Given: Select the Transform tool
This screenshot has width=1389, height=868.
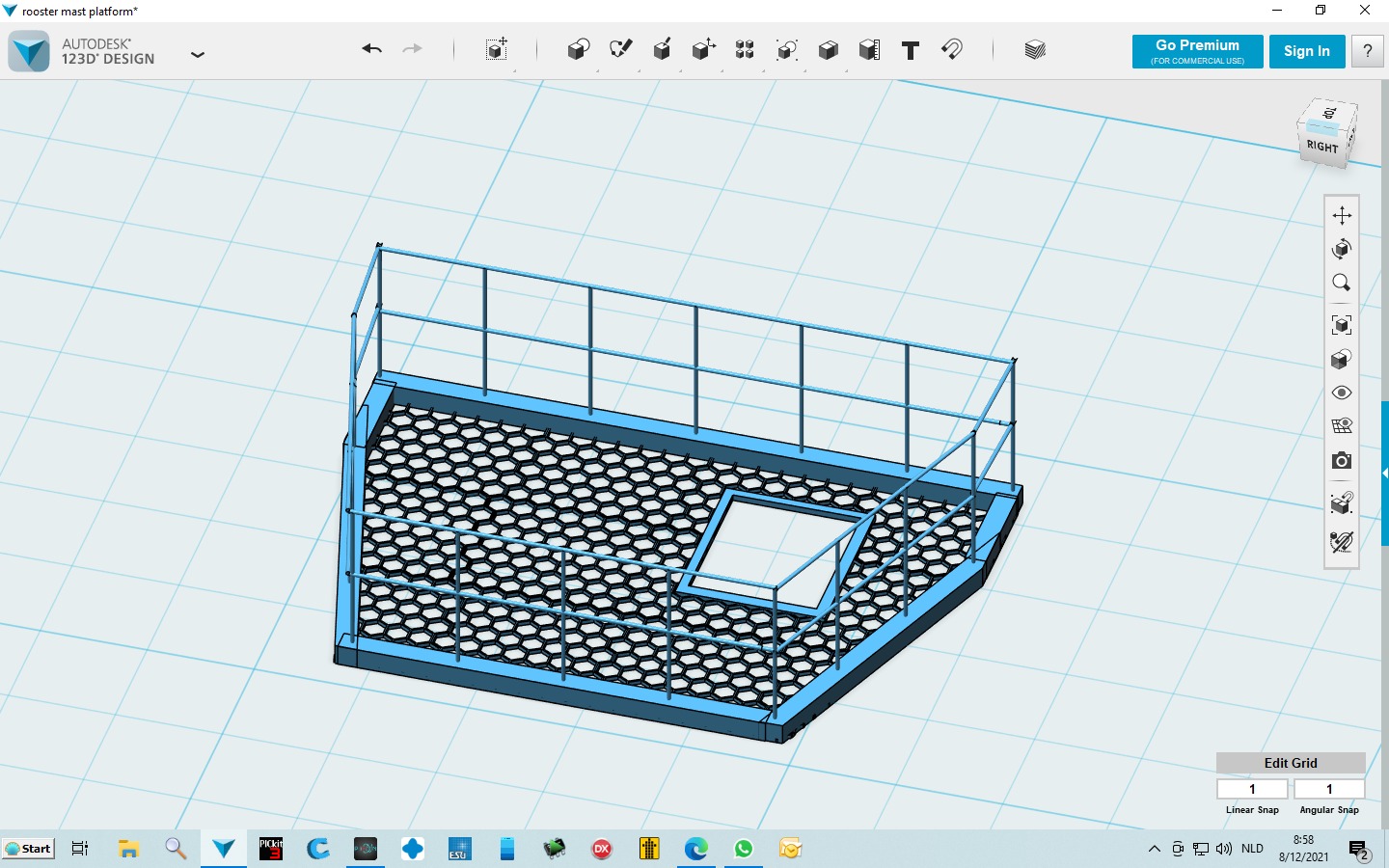Looking at the screenshot, I should tap(497, 49).
